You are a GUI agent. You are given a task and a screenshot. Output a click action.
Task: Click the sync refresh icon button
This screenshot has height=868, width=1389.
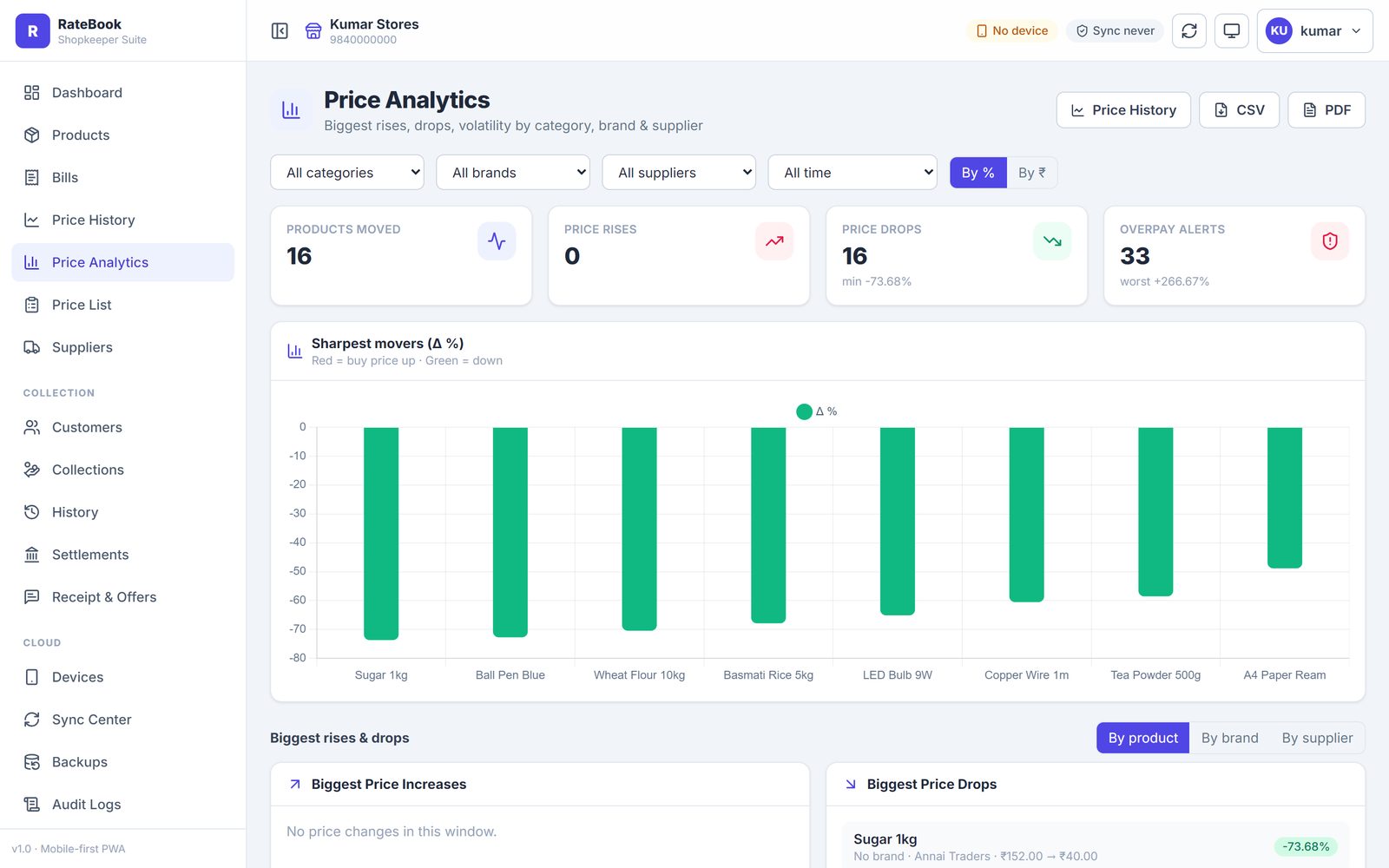tap(1189, 31)
